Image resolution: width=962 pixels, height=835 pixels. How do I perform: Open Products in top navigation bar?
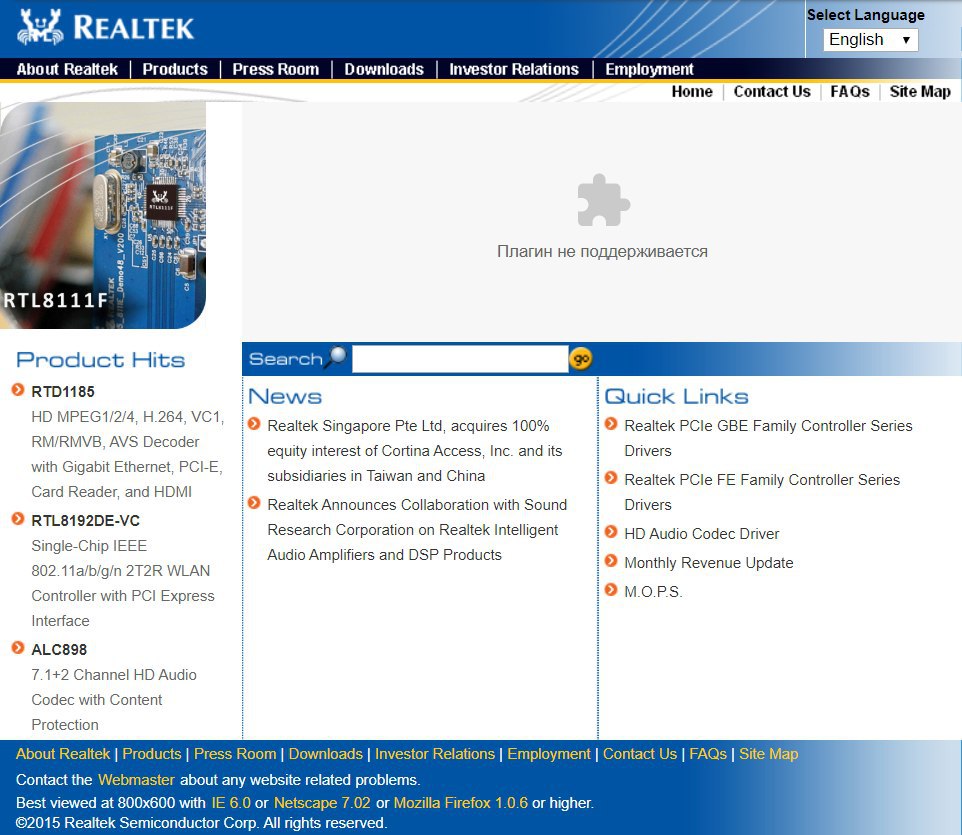pos(175,69)
